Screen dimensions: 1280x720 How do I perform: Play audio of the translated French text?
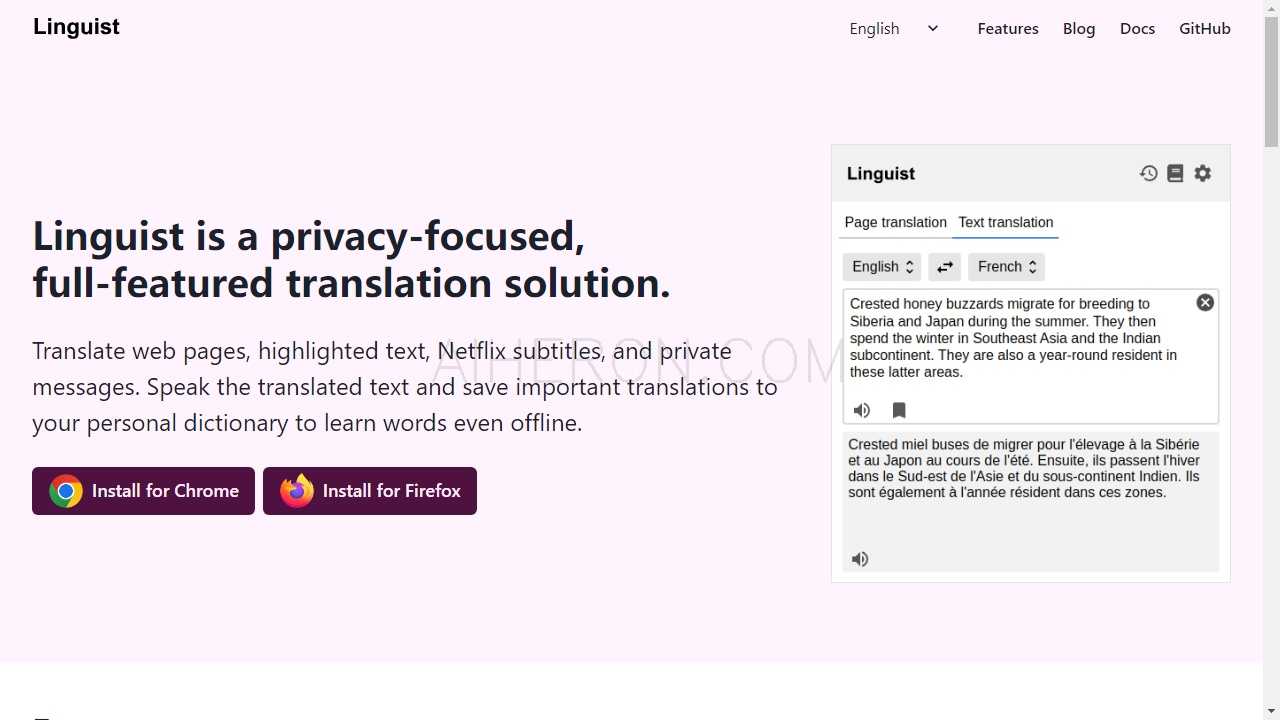pos(860,559)
